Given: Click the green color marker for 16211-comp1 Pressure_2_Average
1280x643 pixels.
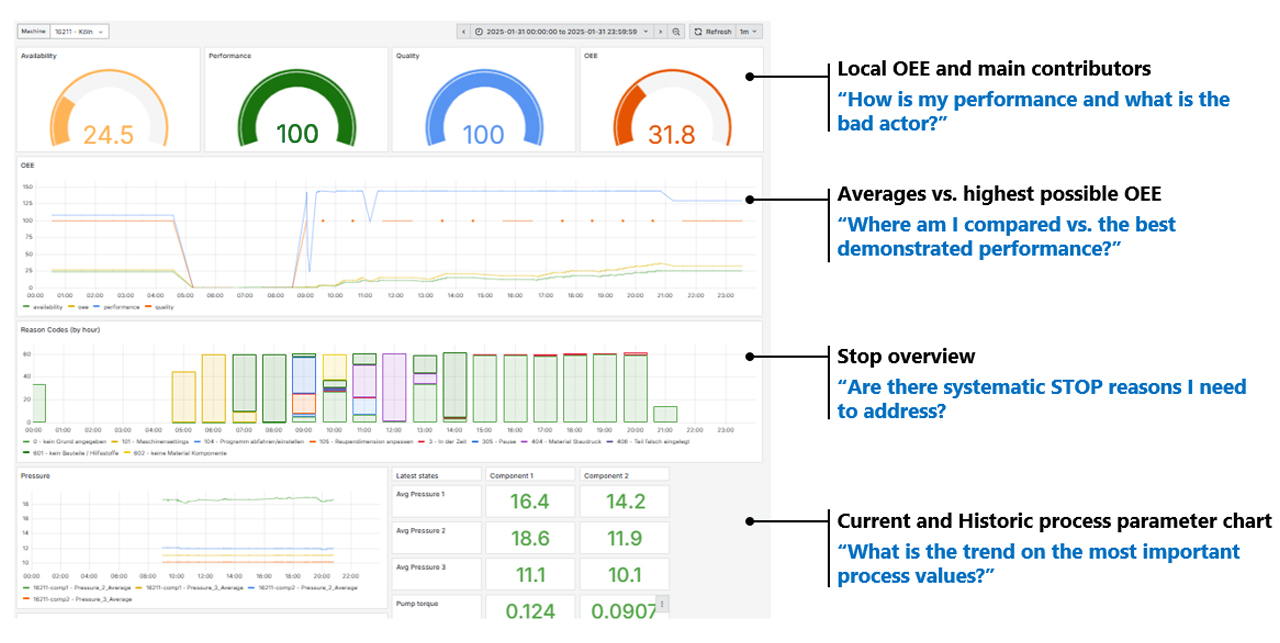Looking at the screenshot, I should (26, 588).
